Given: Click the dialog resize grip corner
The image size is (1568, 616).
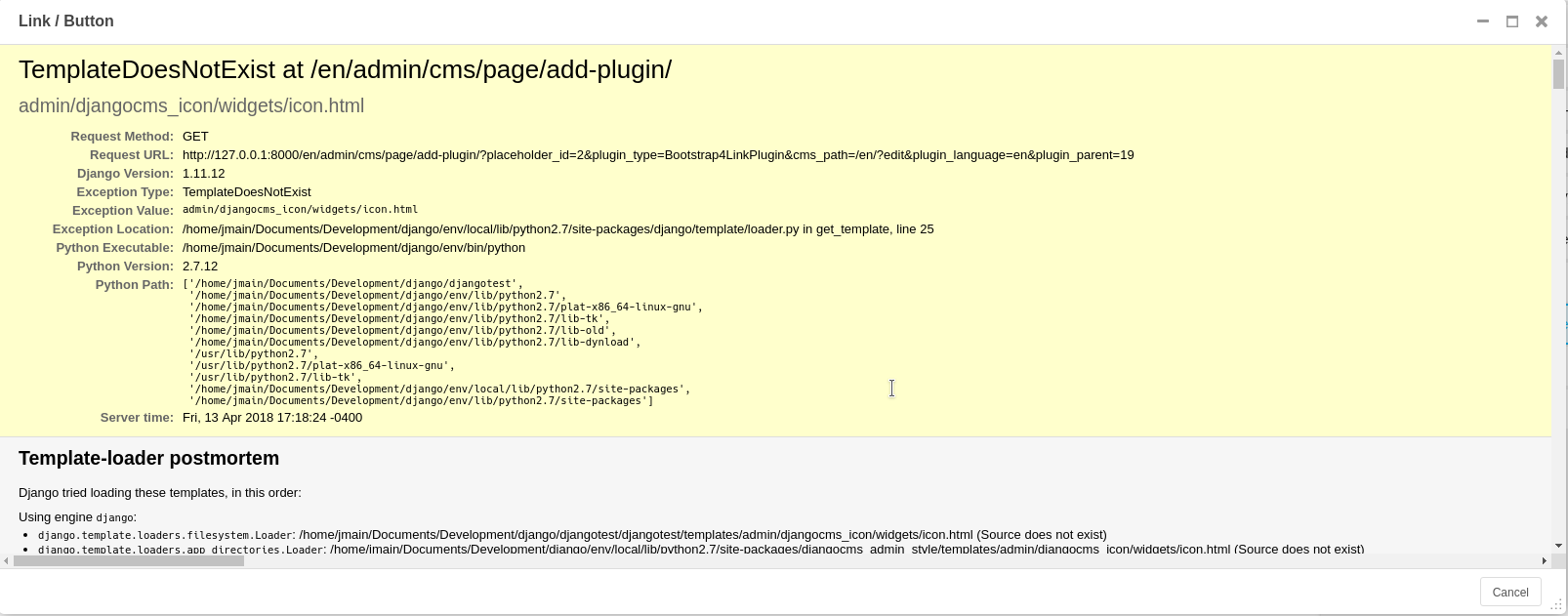Looking at the screenshot, I should [1557, 605].
